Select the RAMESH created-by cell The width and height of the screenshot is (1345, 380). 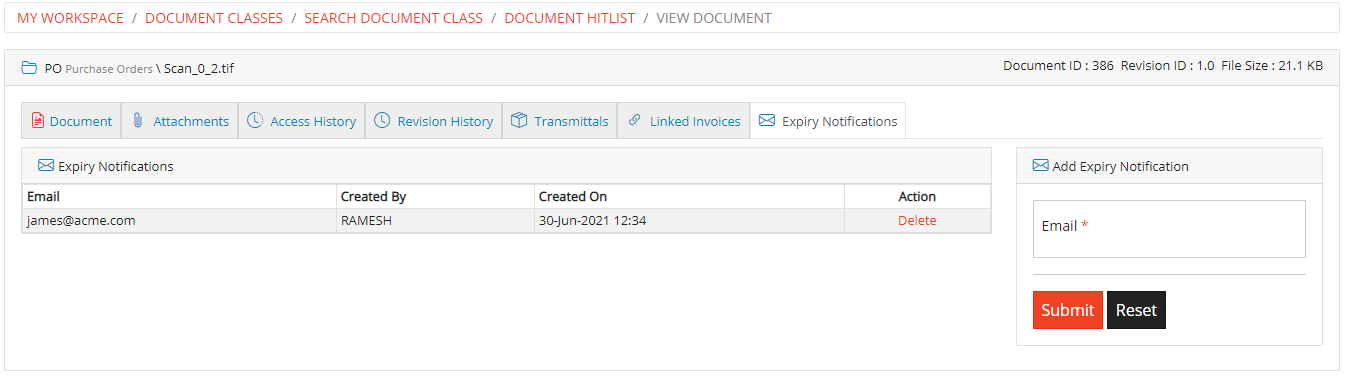[435, 221]
